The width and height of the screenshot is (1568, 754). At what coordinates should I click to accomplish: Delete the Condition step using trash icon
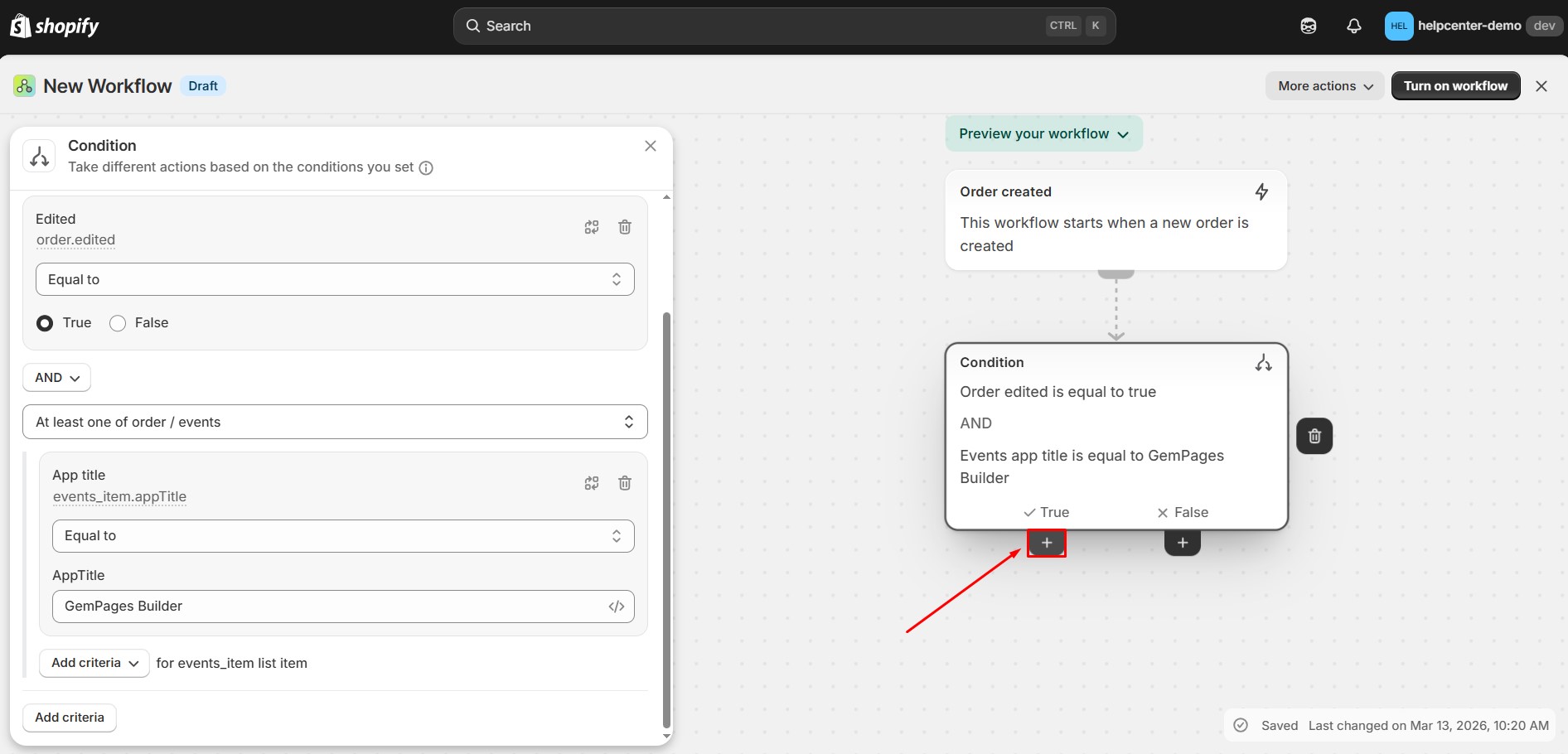tap(1314, 436)
